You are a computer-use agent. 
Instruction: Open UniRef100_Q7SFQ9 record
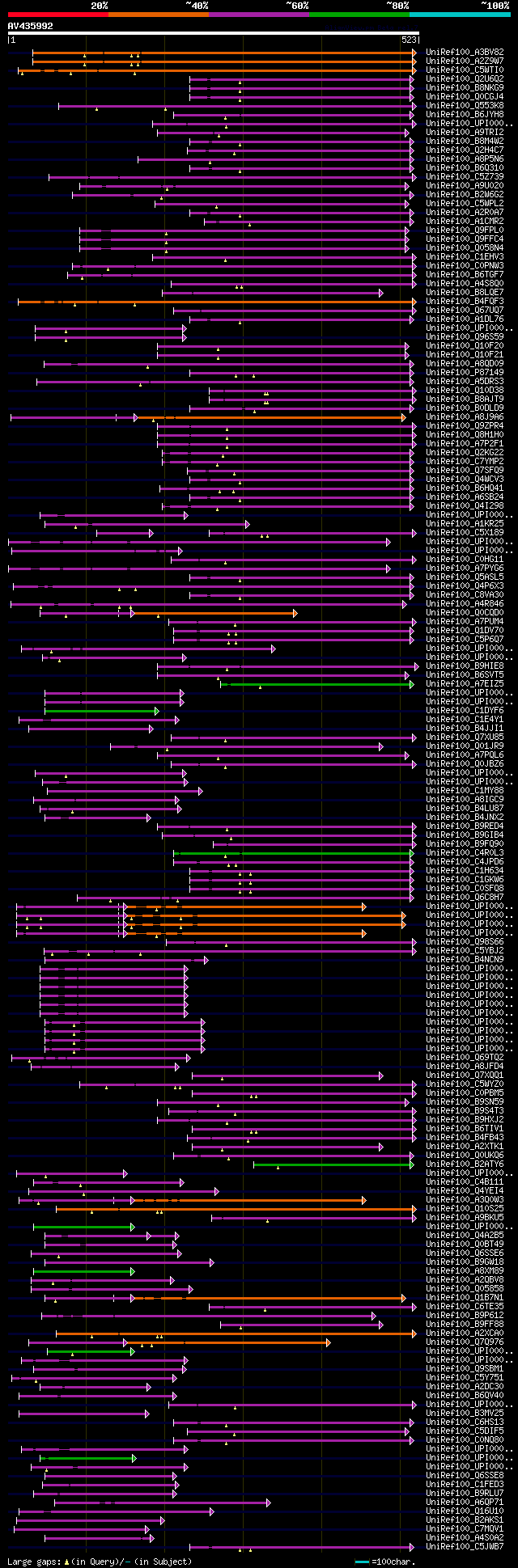pyautogui.click(x=465, y=470)
